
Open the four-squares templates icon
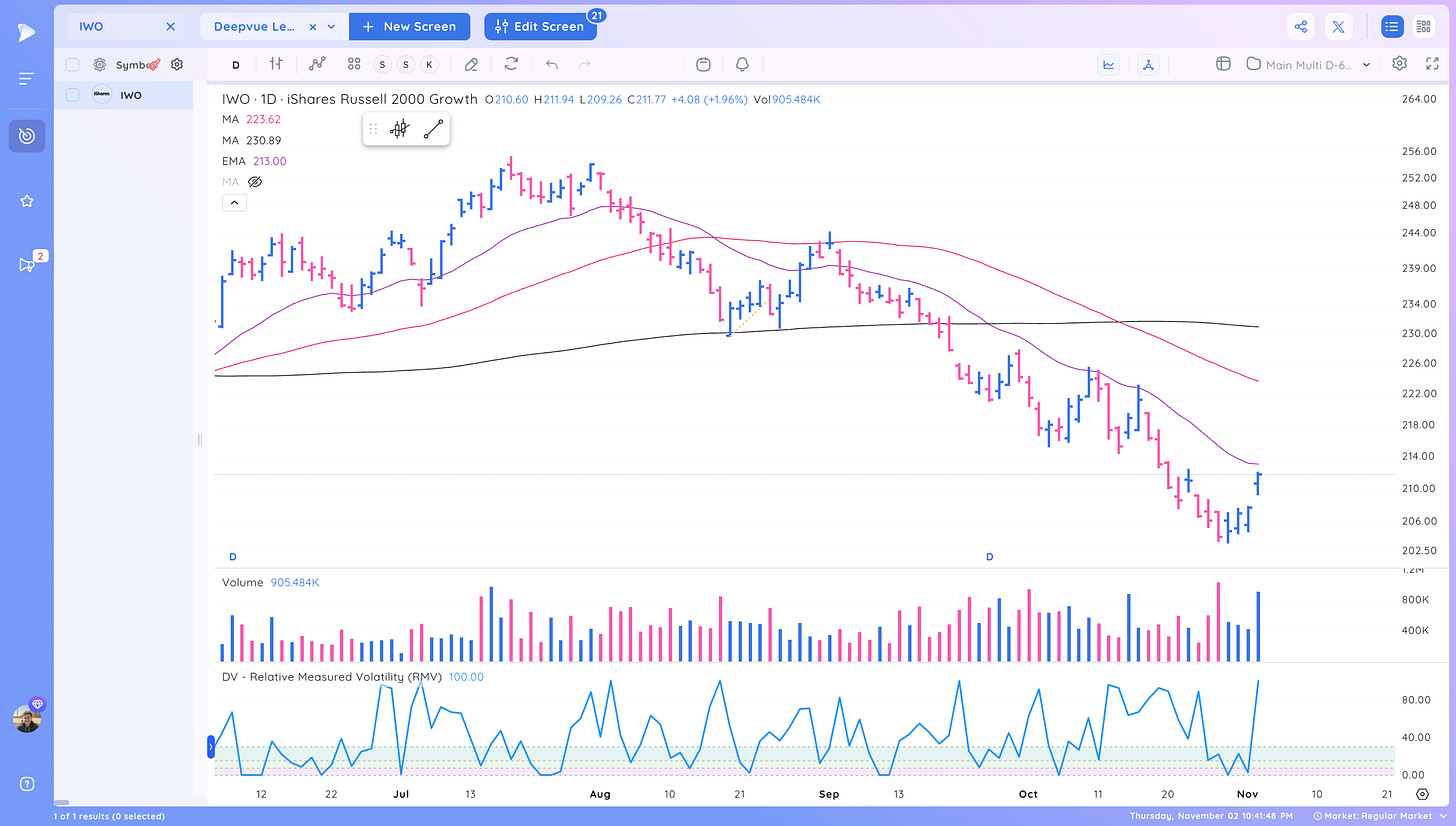coord(354,64)
